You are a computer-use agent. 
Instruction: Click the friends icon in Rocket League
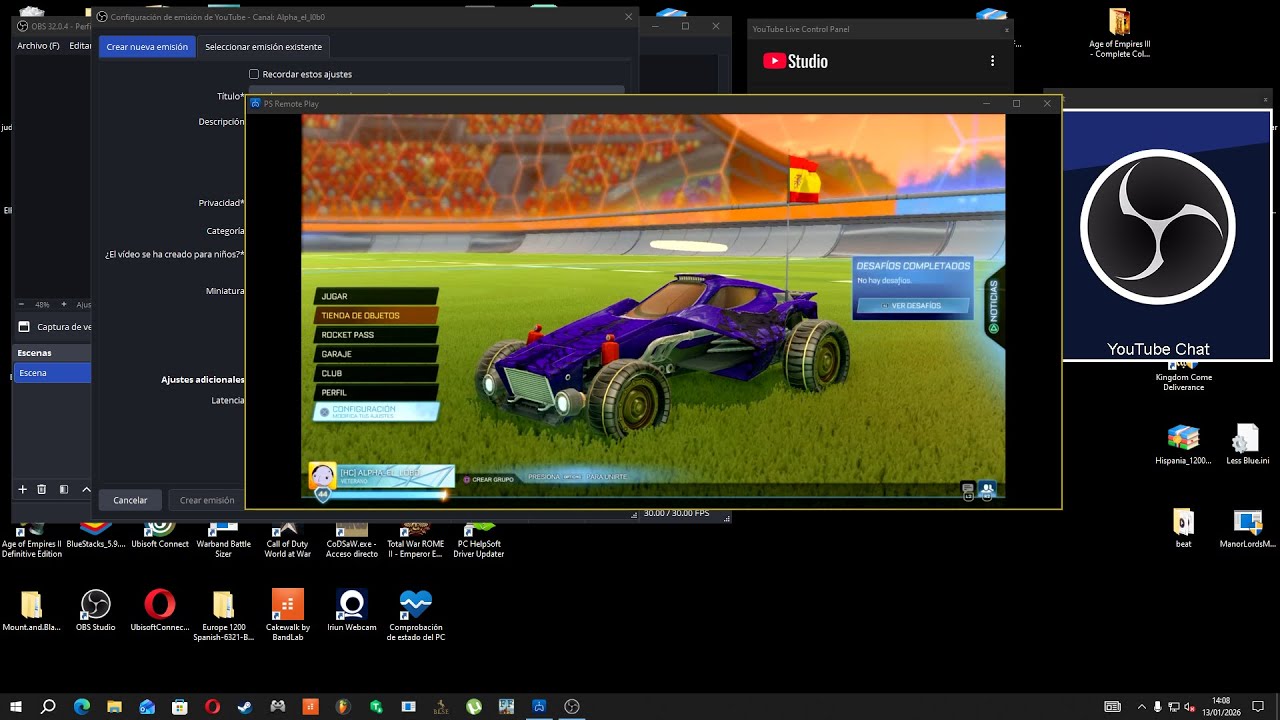coord(988,490)
